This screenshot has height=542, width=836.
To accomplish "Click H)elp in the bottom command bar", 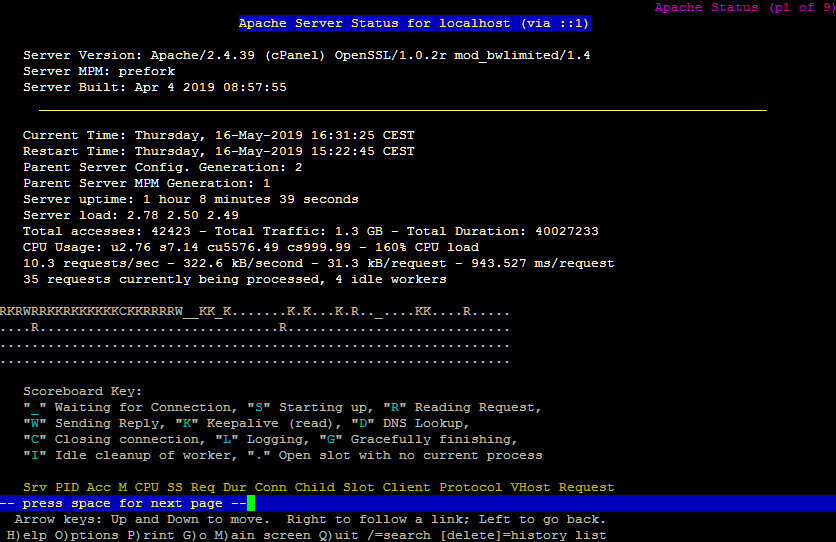I will (26, 535).
